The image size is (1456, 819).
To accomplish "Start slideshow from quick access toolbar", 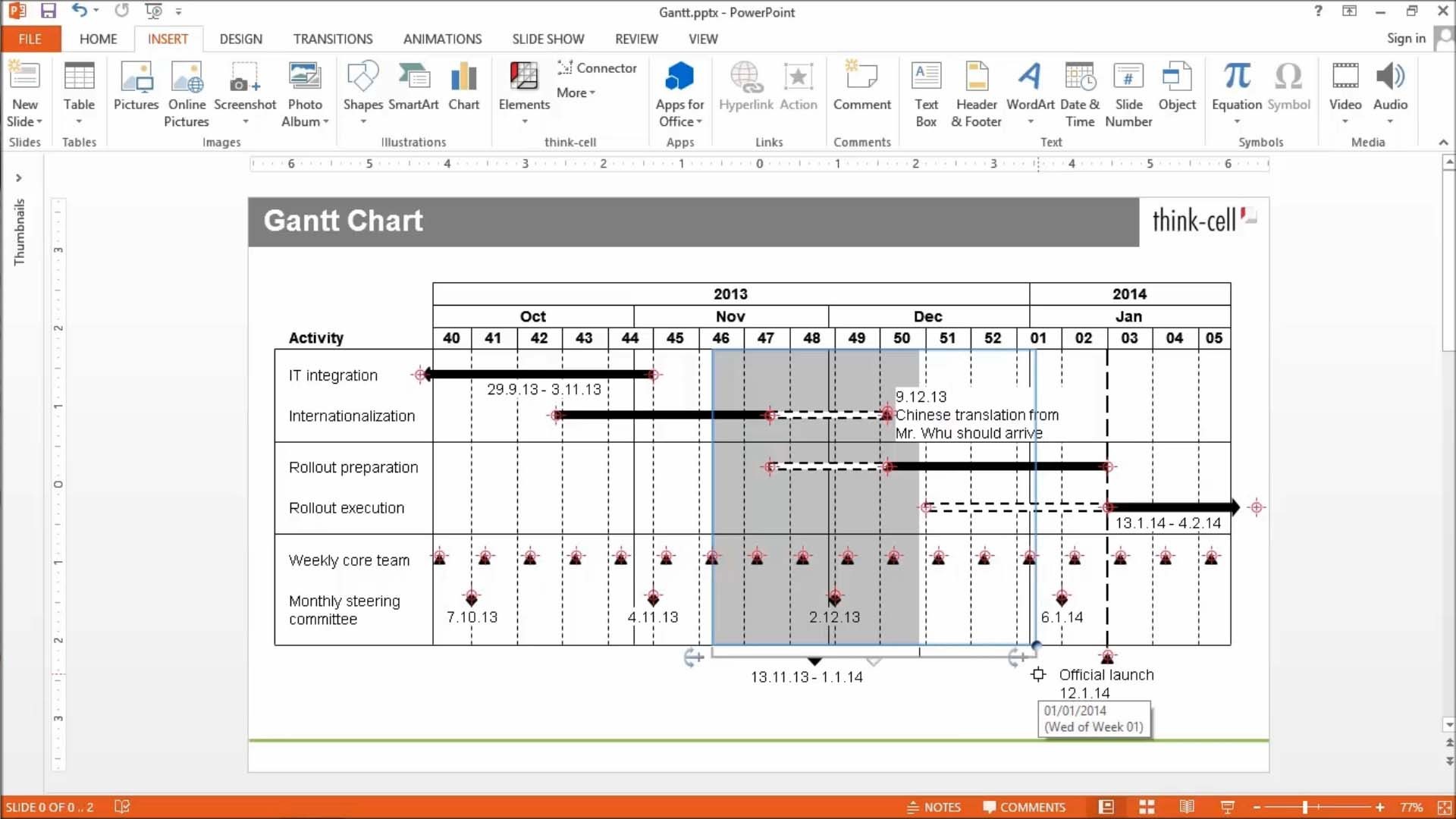I will pyautogui.click(x=153, y=11).
